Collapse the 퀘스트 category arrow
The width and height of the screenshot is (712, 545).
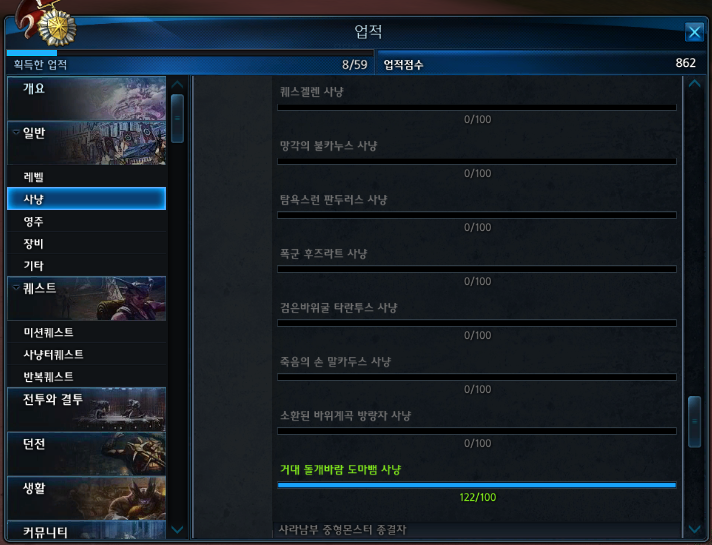pos(16,287)
